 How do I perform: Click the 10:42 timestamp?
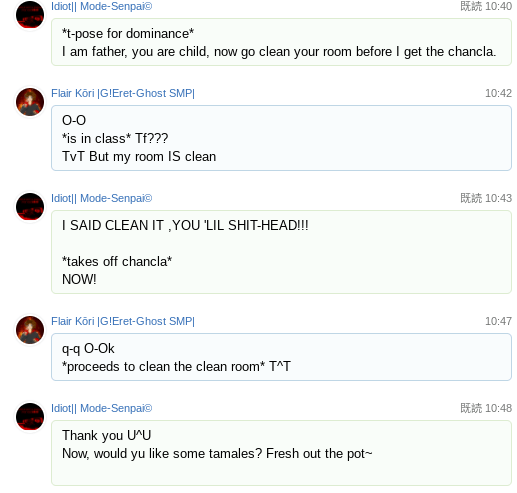pyautogui.click(x=498, y=93)
